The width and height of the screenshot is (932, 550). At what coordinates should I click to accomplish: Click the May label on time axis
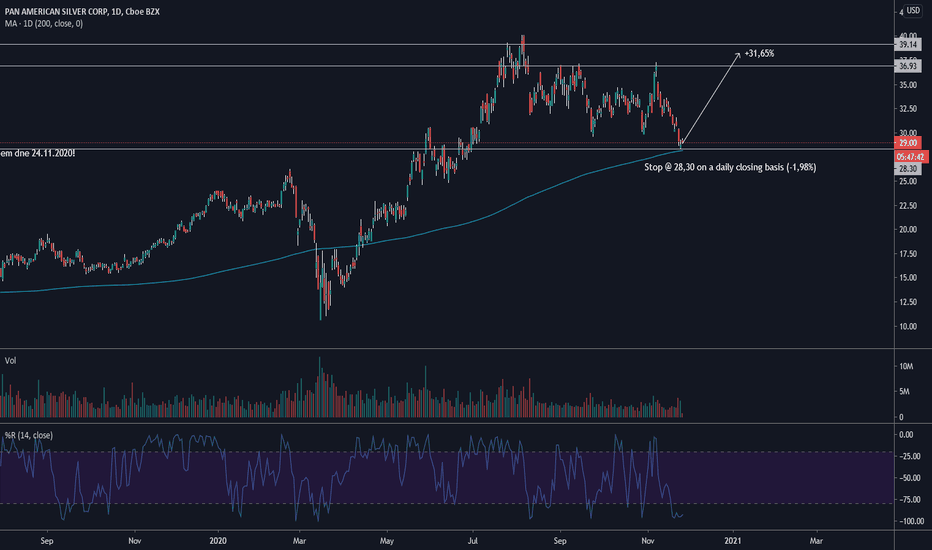387,541
